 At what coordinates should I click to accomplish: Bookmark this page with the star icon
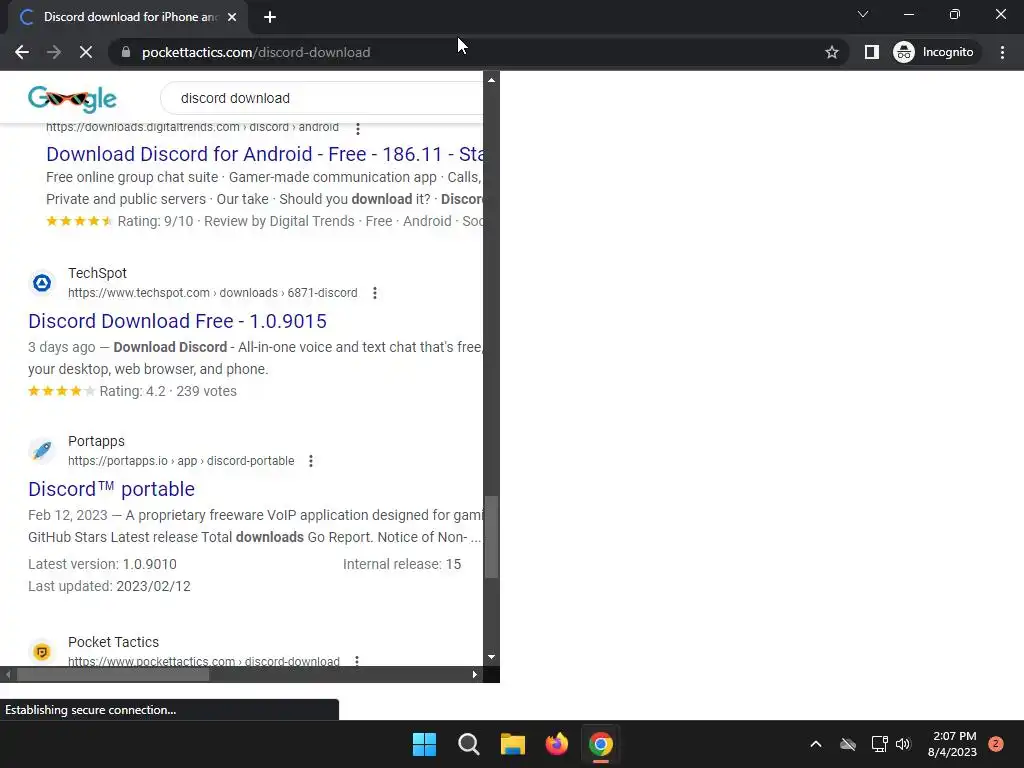(x=831, y=52)
